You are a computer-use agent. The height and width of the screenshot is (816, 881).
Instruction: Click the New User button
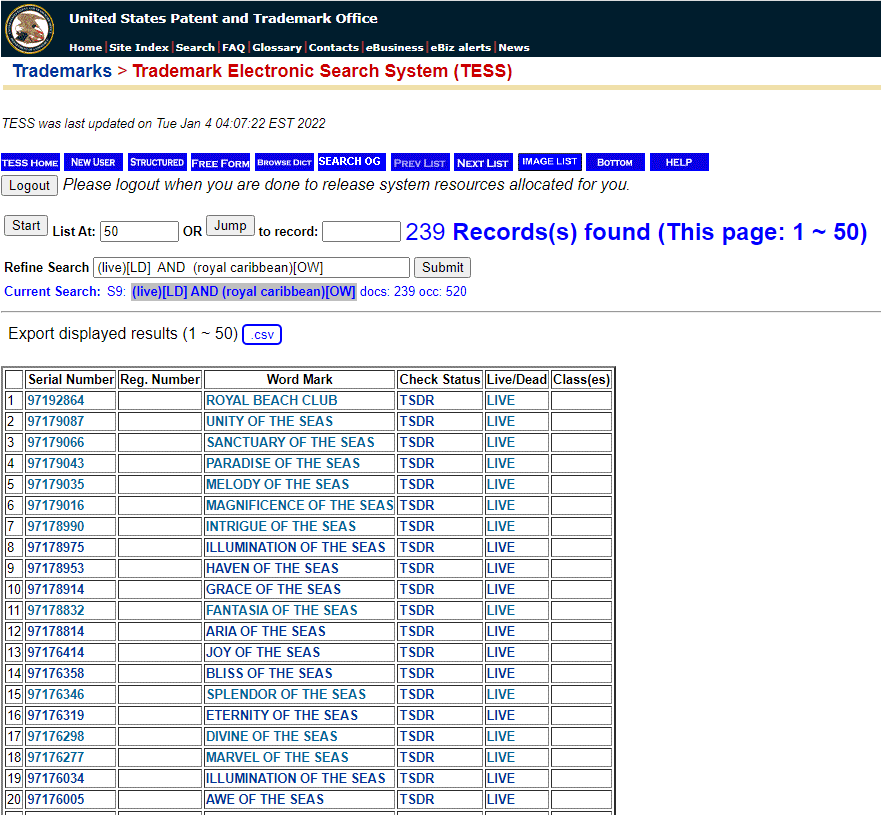[93, 162]
